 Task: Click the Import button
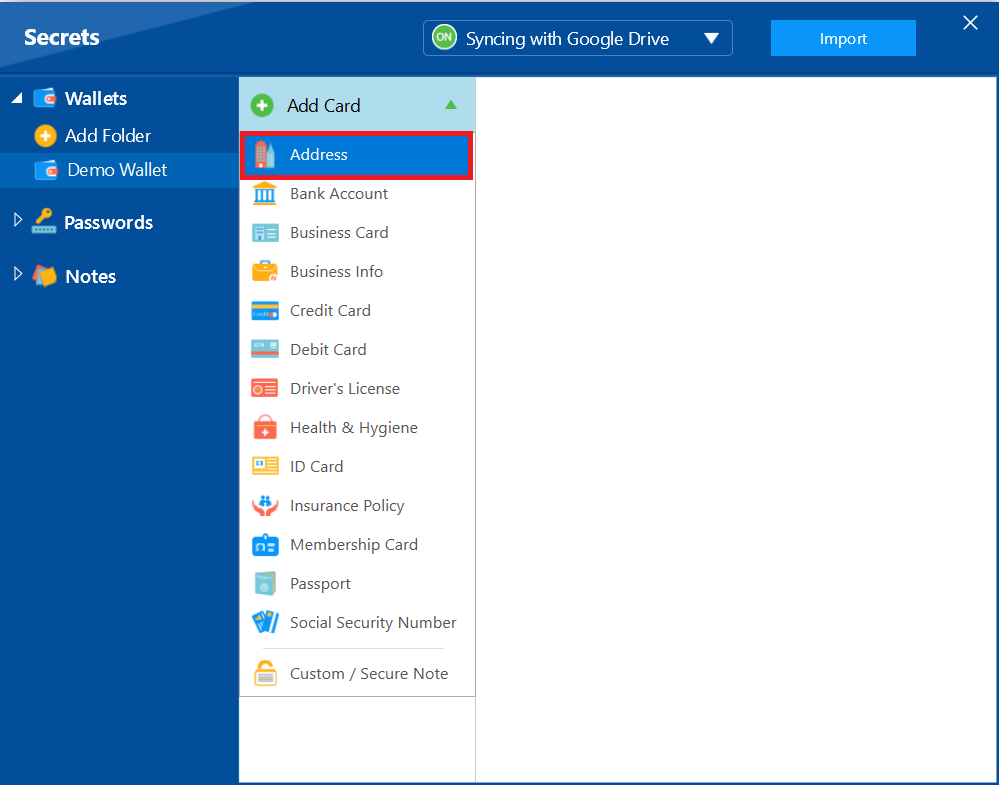tap(843, 38)
